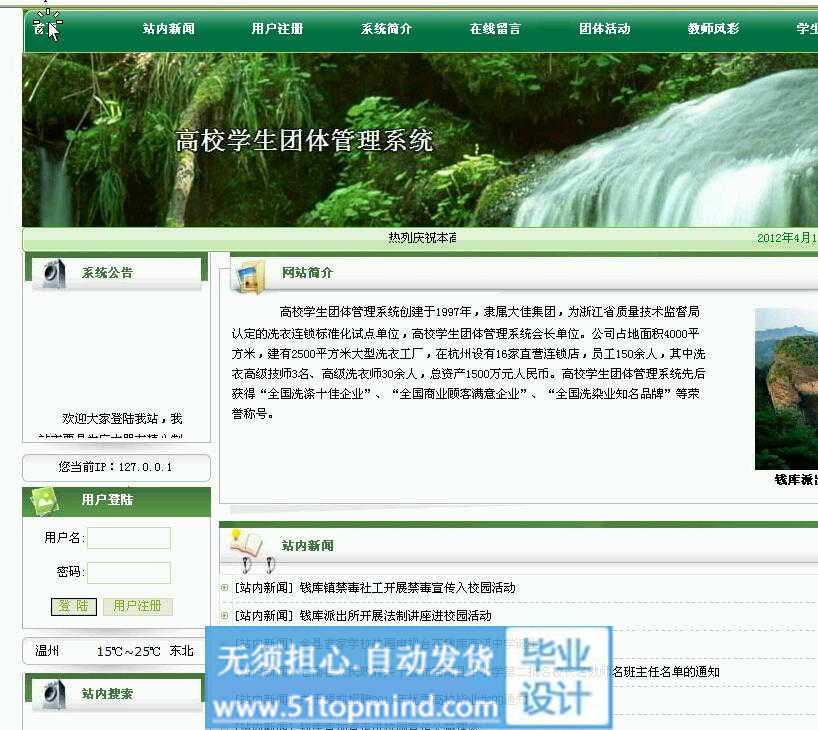
Task: Open the 用户注册 navigation menu item
Action: [x=277, y=29]
